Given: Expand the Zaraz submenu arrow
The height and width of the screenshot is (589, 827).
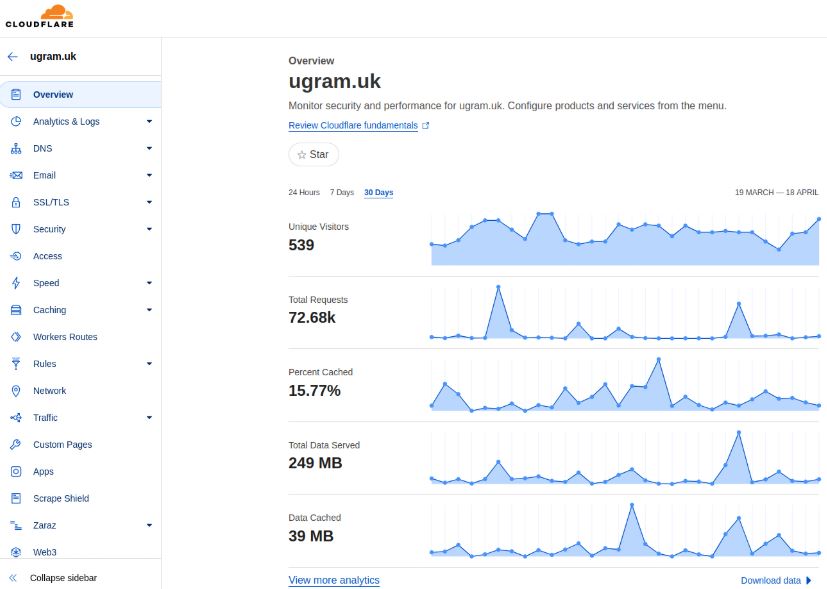Looking at the screenshot, I should [x=149, y=525].
